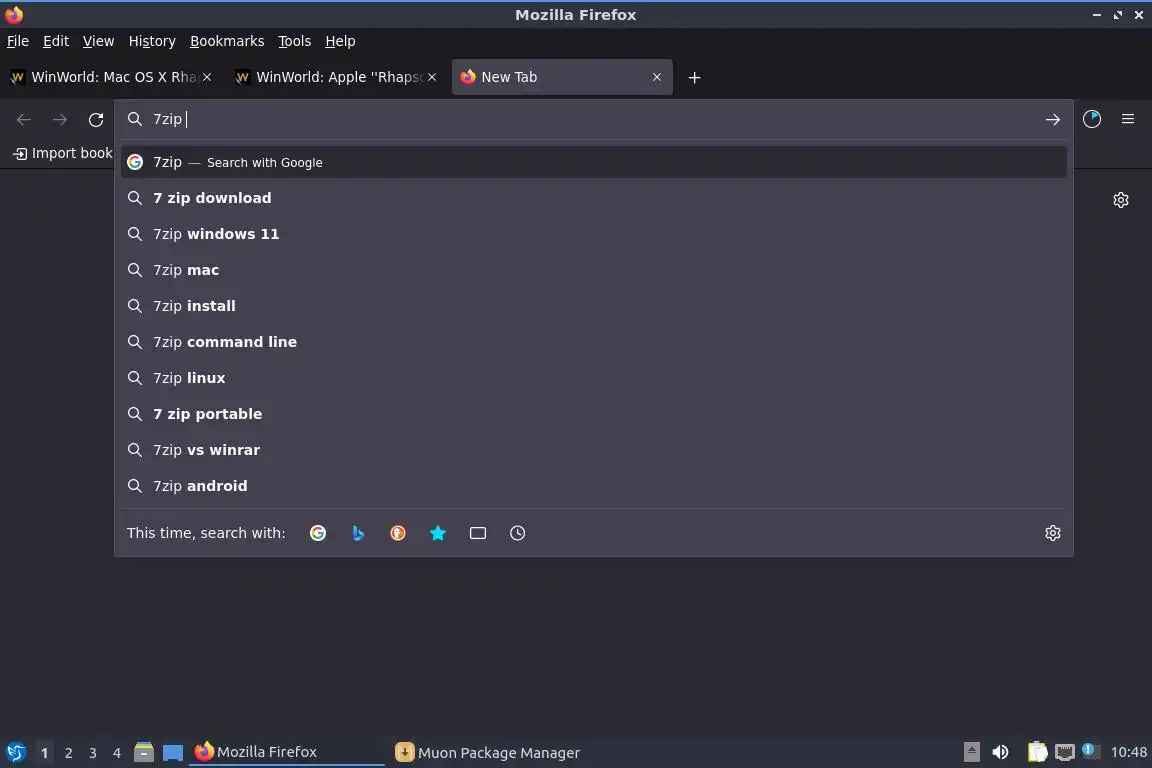
Task: Go back one page
Action: coord(24,120)
